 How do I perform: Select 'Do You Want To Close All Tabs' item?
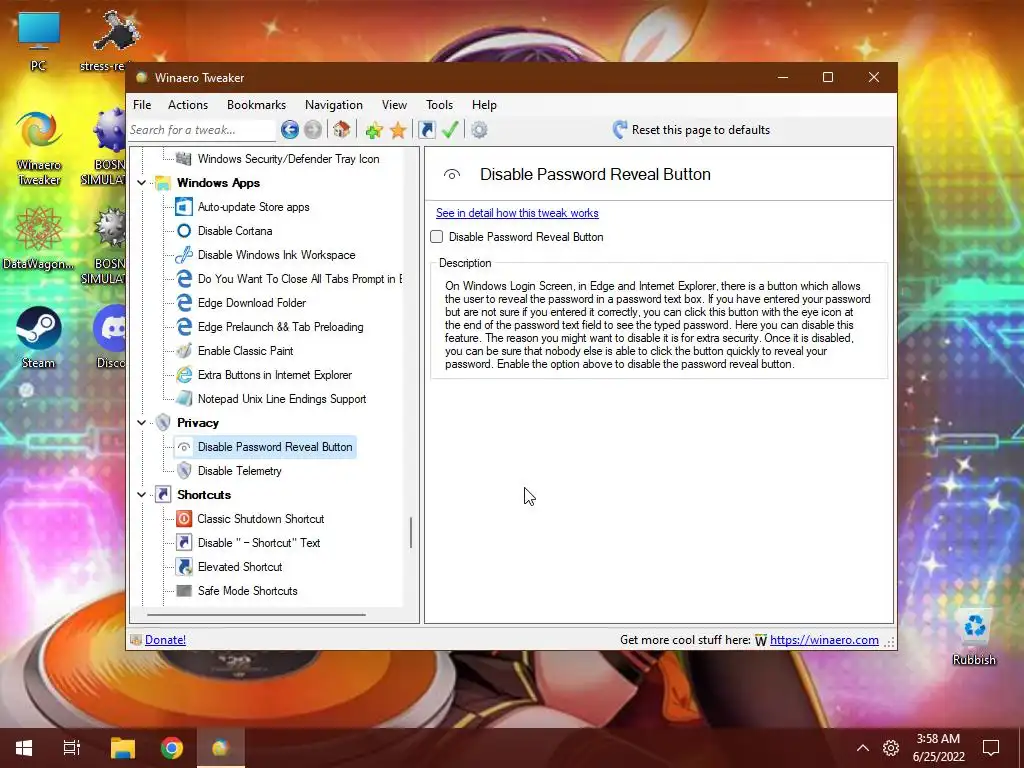[300, 279]
